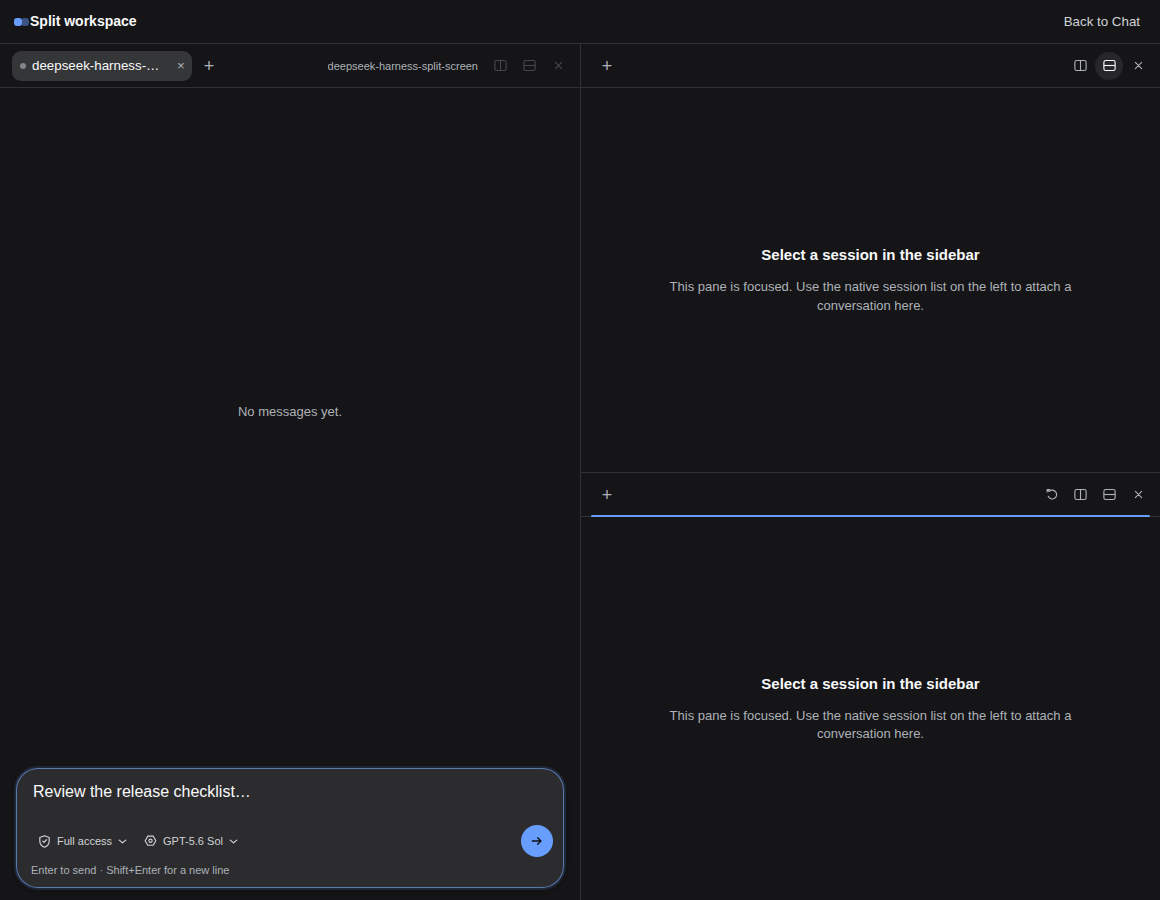Go Back to Chat
Screen dimensions: 1160x900
tap(1102, 22)
